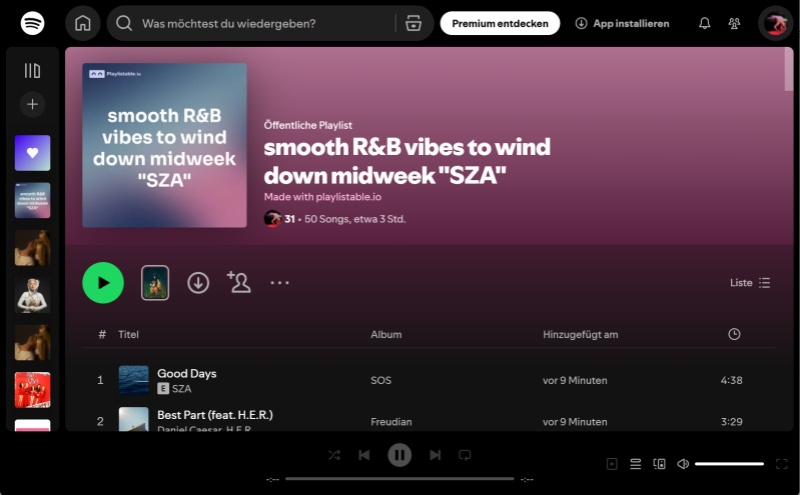Open the Friend Activity icon
This screenshot has height=495, width=800.
pyautogui.click(x=735, y=23)
